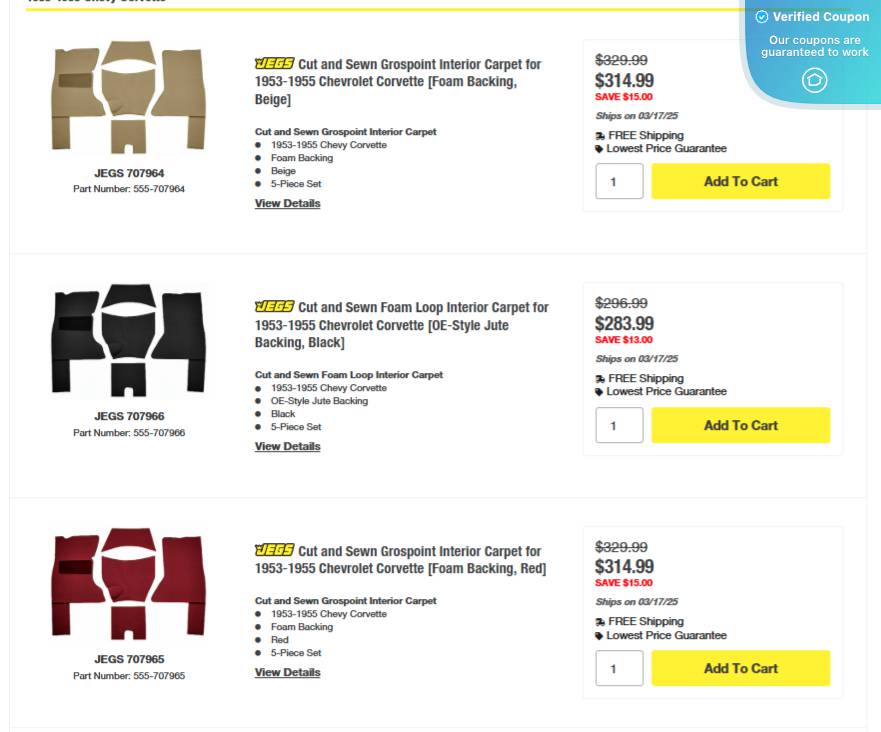Viewport: 881px width, 732px height.
Task: Click the JEGS logo beside the black carpet title
Action: (x=274, y=305)
